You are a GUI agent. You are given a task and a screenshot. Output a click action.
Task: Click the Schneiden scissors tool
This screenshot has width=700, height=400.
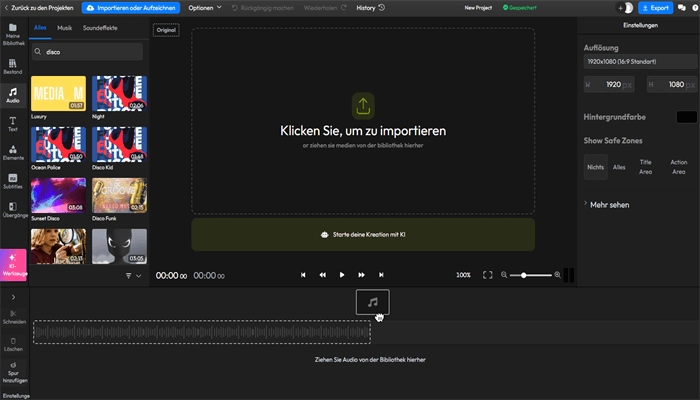(x=14, y=317)
